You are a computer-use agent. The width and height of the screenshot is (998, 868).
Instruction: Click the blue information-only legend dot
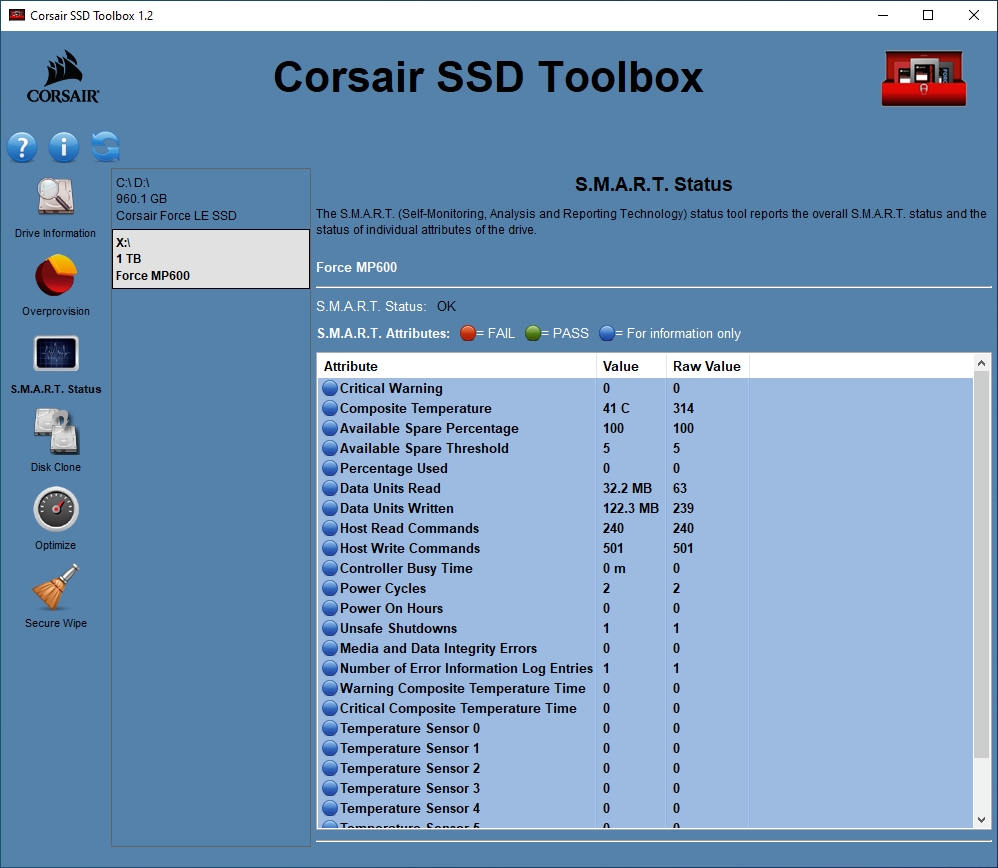607,333
